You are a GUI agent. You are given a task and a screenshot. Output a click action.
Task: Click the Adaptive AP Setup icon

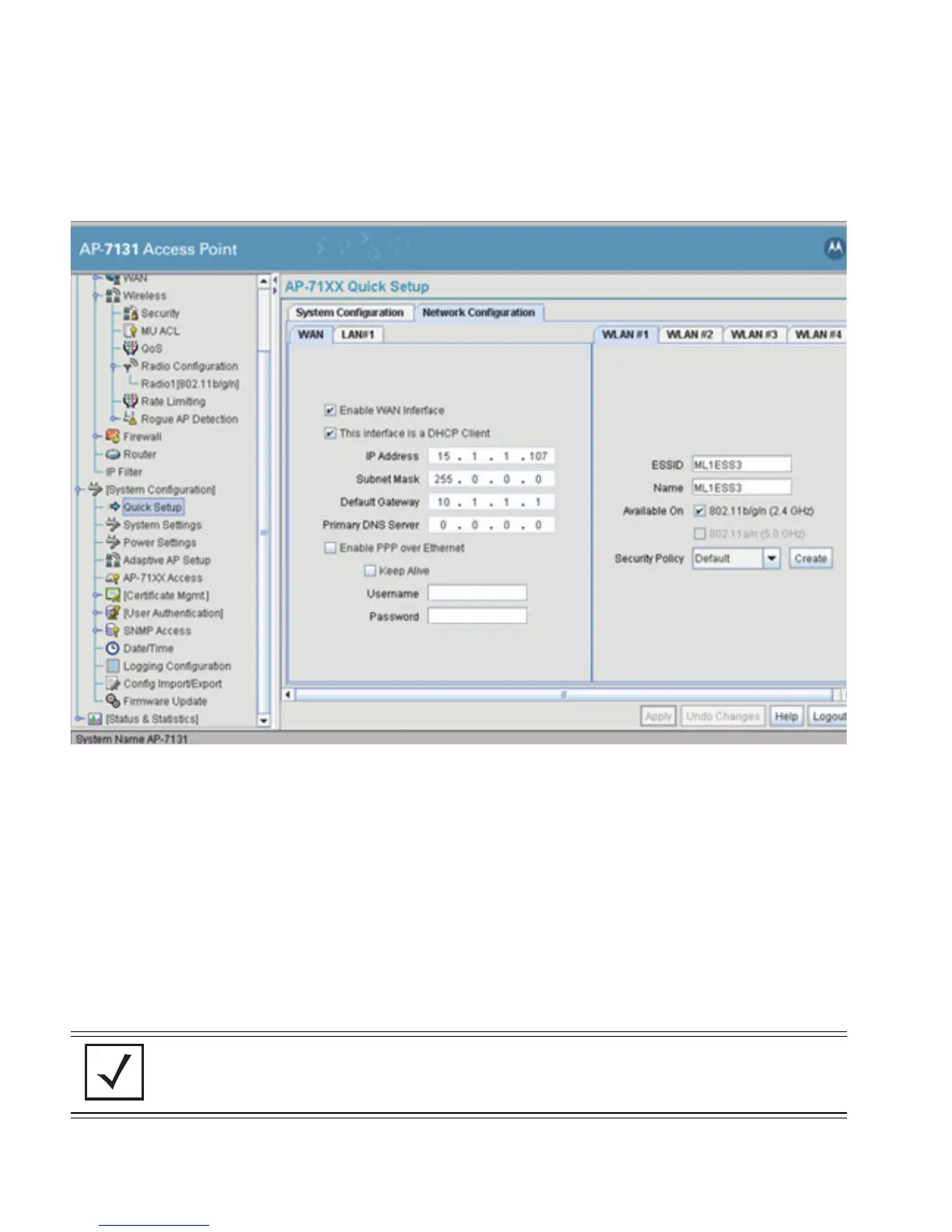click(113, 560)
